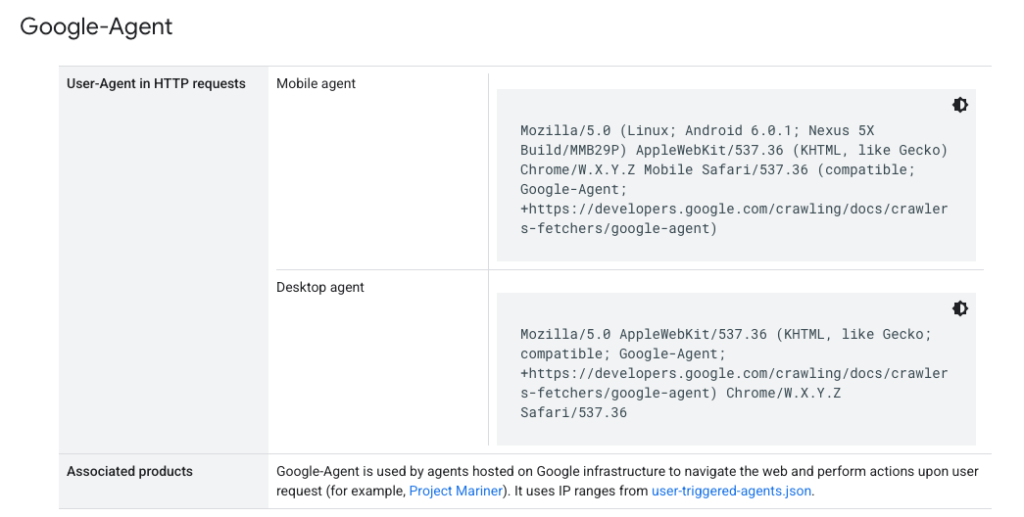Click the developers.google.com URL in desktop code block
Image resolution: width=1024 pixels, height=517 pixels.
(733, 373)
